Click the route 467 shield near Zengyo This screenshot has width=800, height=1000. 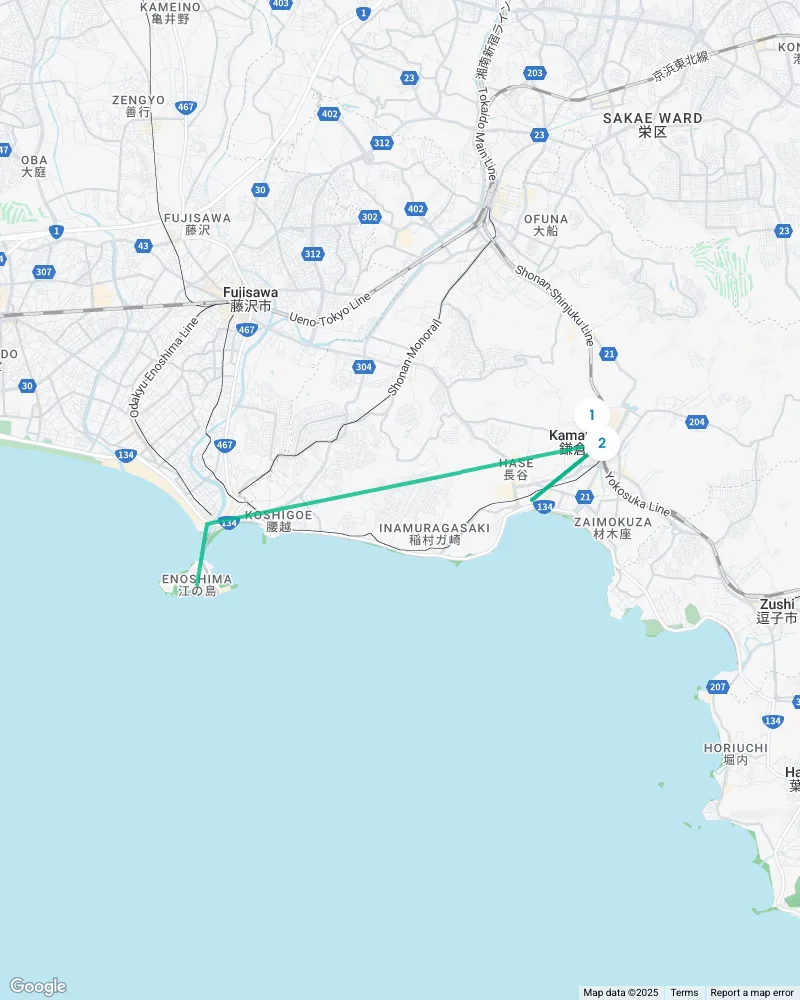pyautogui.click(x=186, y=107)
